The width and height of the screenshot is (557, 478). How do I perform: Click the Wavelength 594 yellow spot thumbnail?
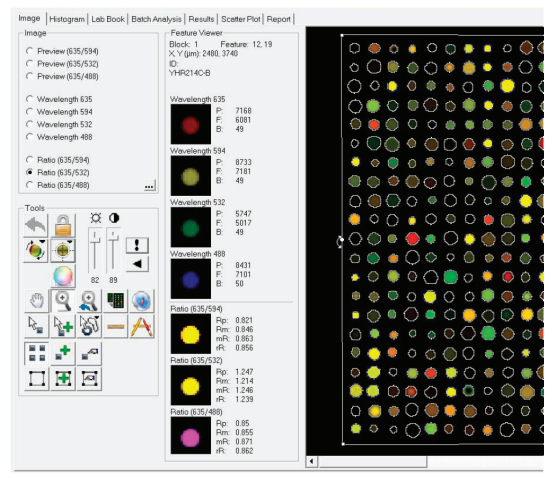(191, 176)
